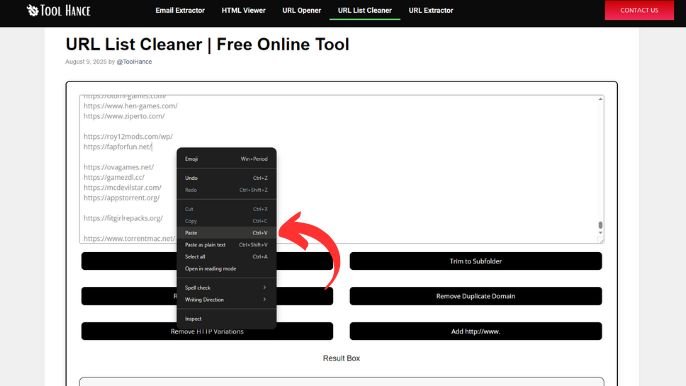This screenshot has width=686, height=386.
Task: Click the URL textarea scrollbar thumb
Action: tap(600, 225)
